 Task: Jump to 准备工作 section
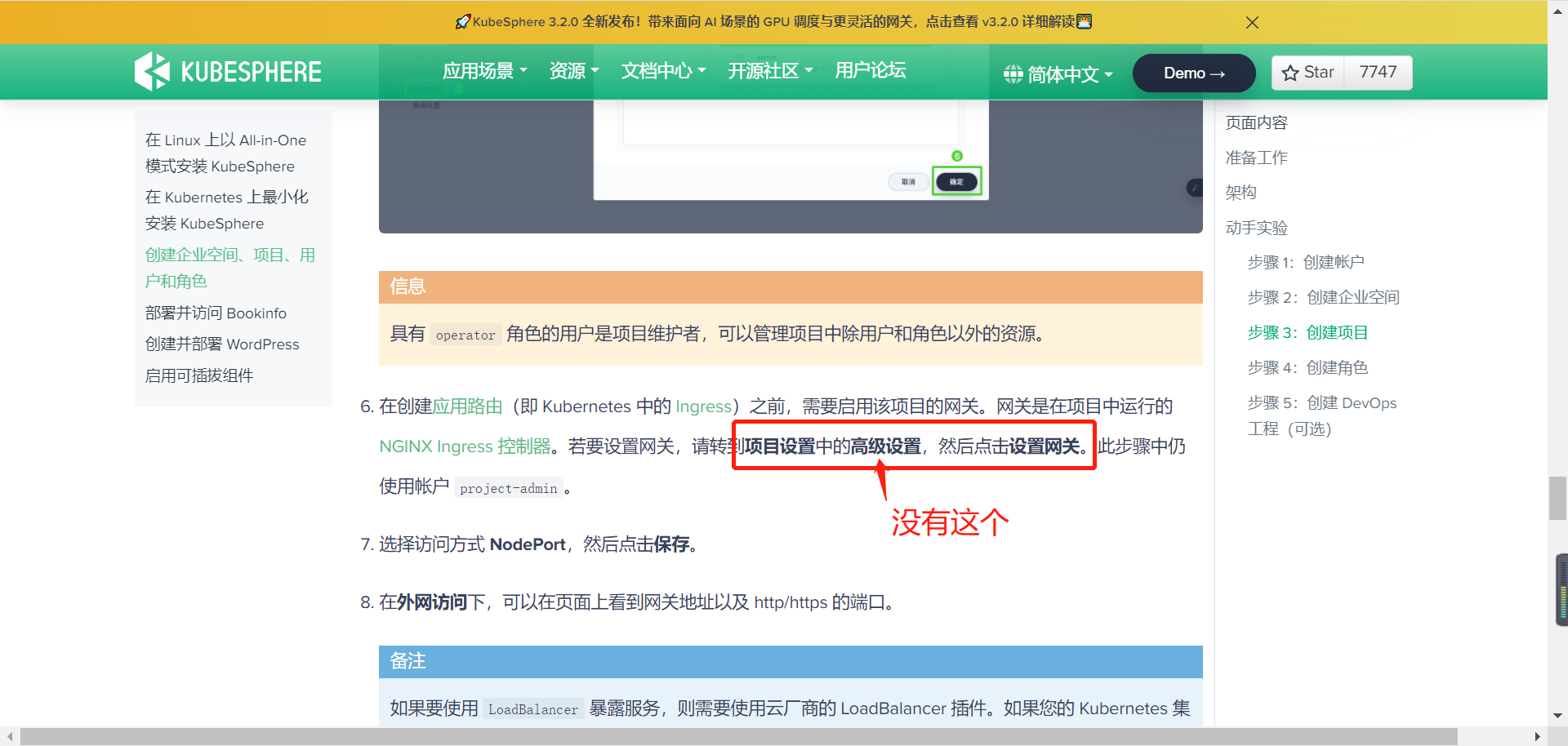pos(1256,158)
